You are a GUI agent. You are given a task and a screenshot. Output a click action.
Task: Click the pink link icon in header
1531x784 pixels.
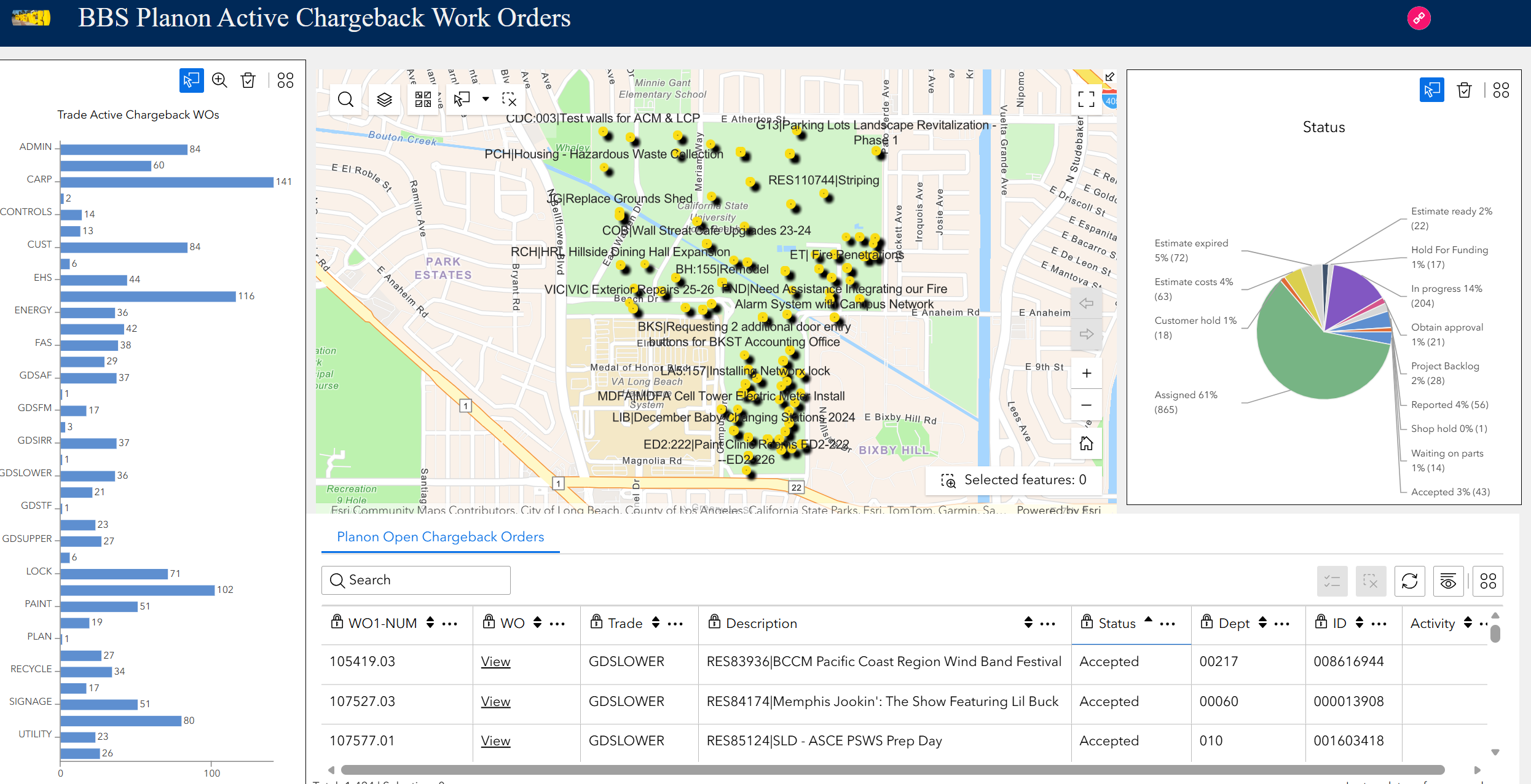(1419, 18)
